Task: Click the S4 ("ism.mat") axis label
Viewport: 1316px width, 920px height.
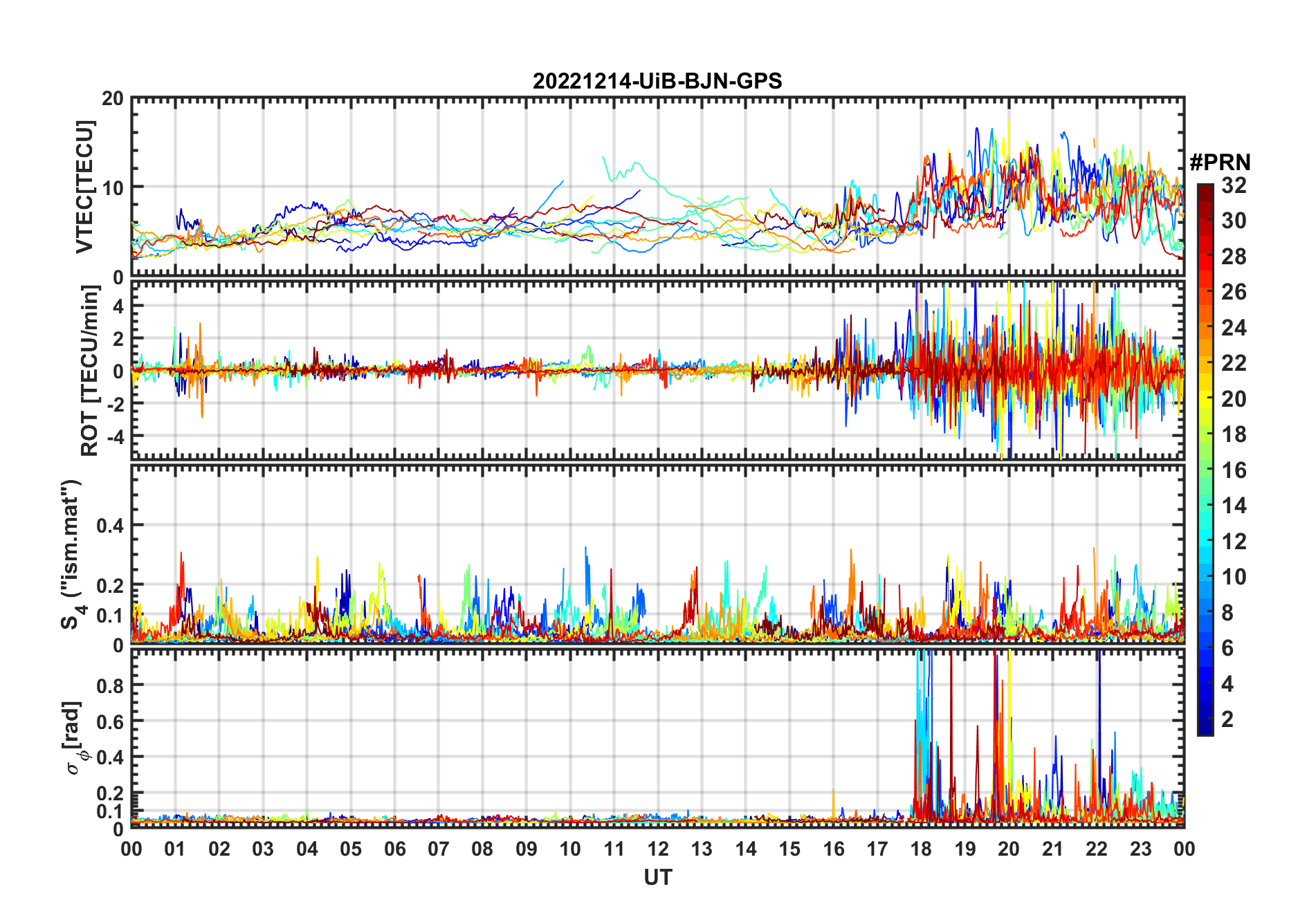Action: coord(72,554)
